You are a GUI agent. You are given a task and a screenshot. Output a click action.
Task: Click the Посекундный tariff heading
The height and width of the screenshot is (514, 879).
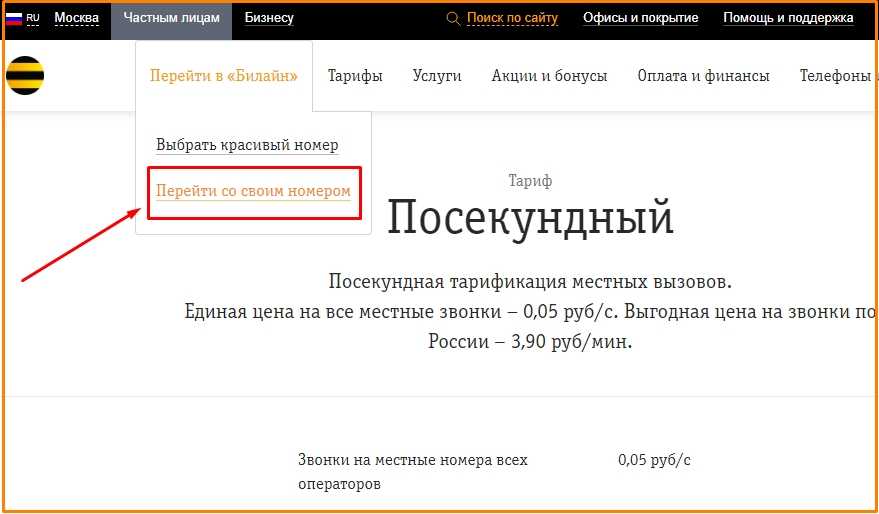coord(530,217)
